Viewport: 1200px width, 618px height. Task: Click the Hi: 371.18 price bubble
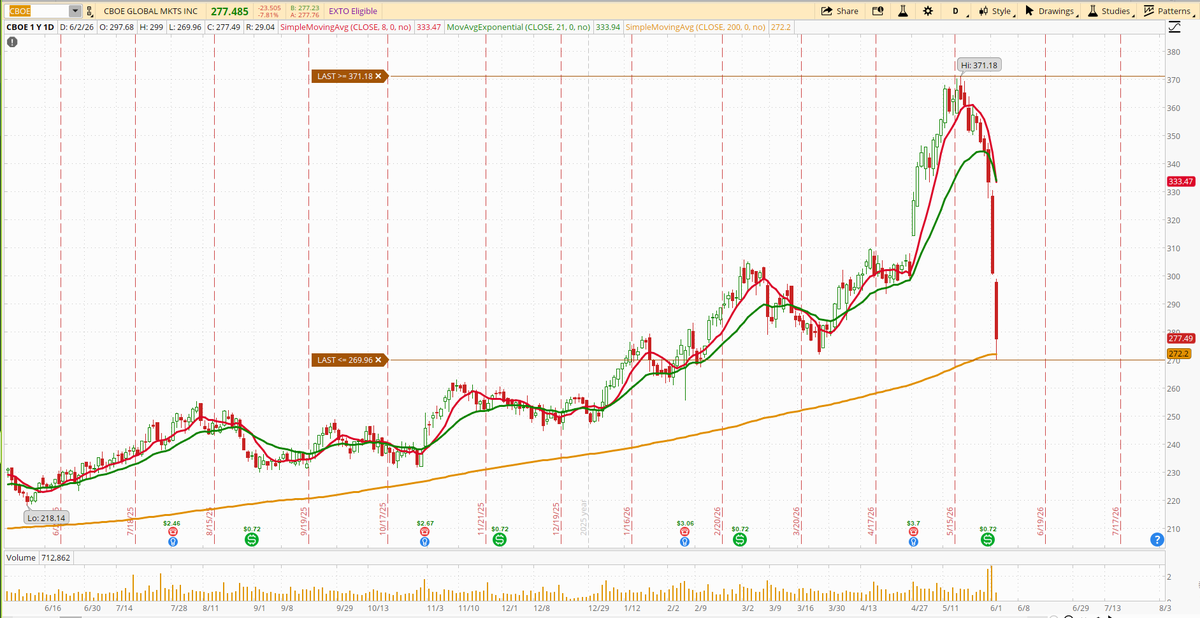(980, 65)
